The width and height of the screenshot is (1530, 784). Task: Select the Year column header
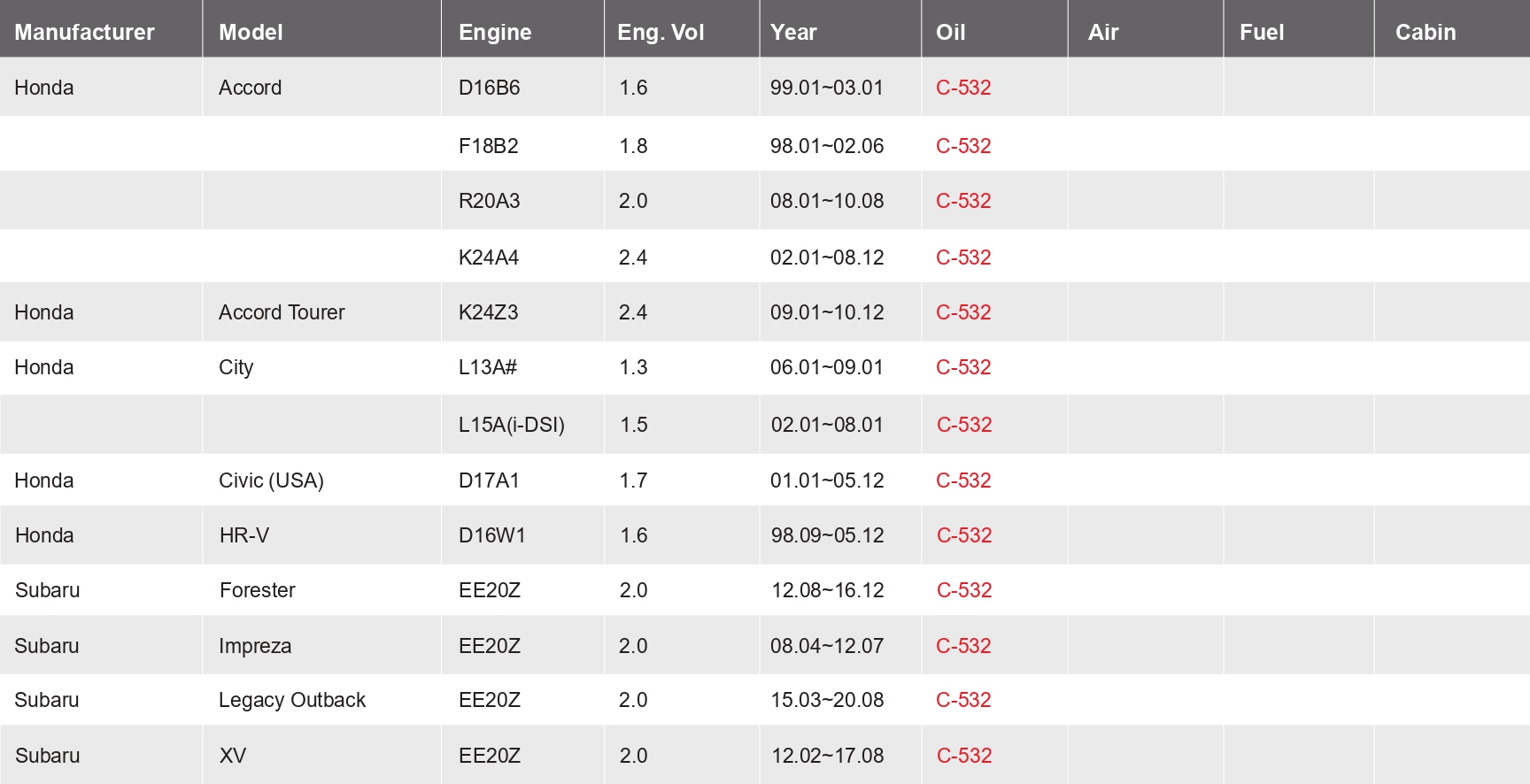pyautogui.click(x=793, y=32)
